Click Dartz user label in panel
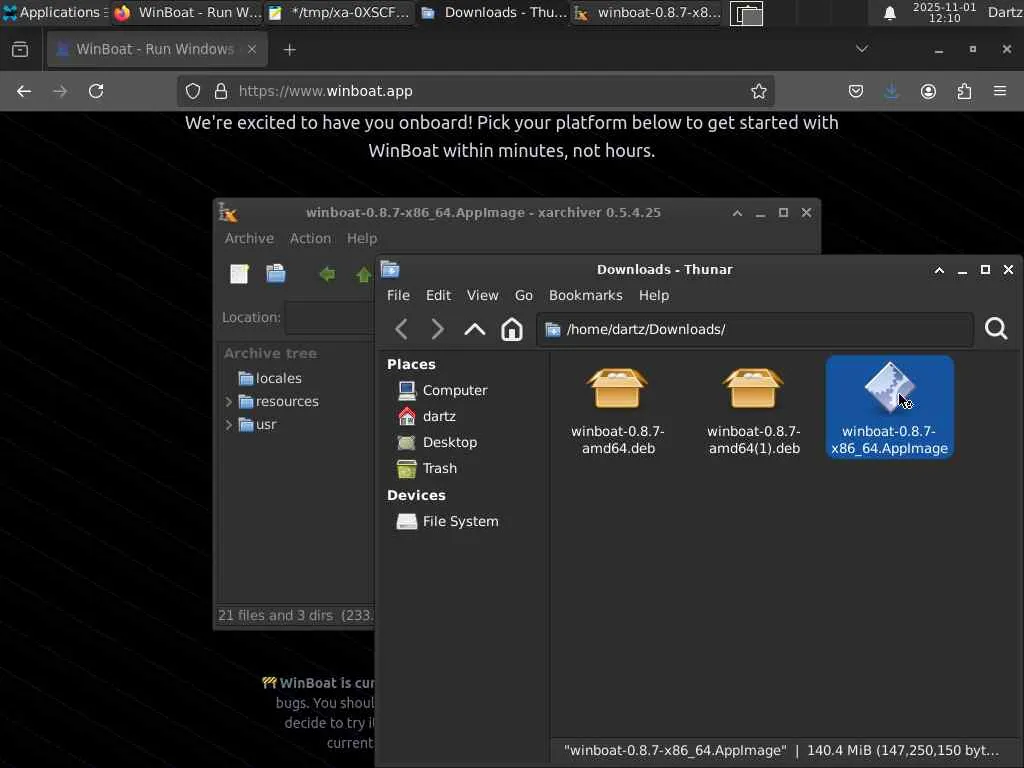The height and width of the screenshot is (768, 1024). tap(1005, 12)
